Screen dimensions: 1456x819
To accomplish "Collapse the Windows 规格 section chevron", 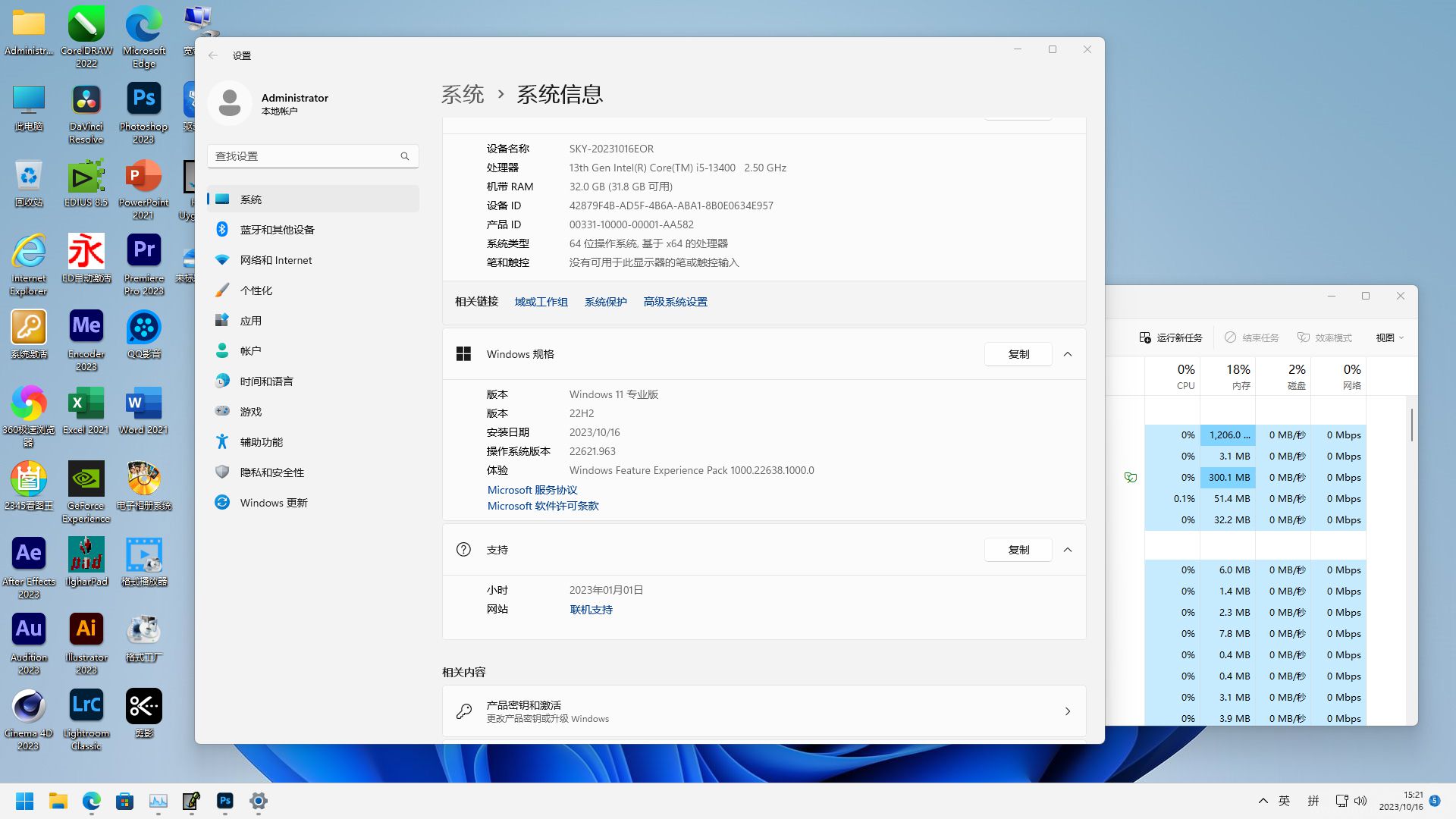I will click(x=1068, y=354).
